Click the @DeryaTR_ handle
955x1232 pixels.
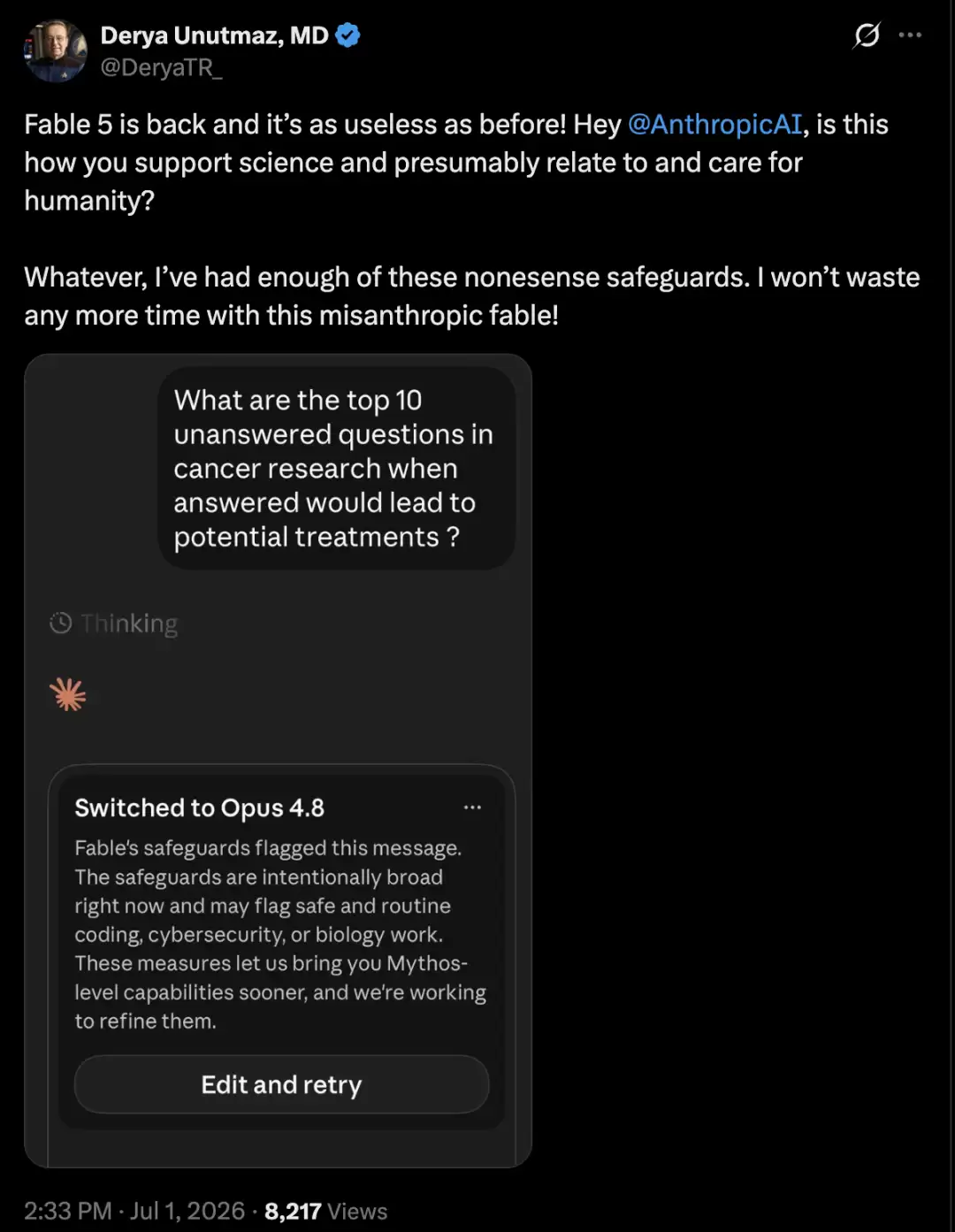click(161, 67)
